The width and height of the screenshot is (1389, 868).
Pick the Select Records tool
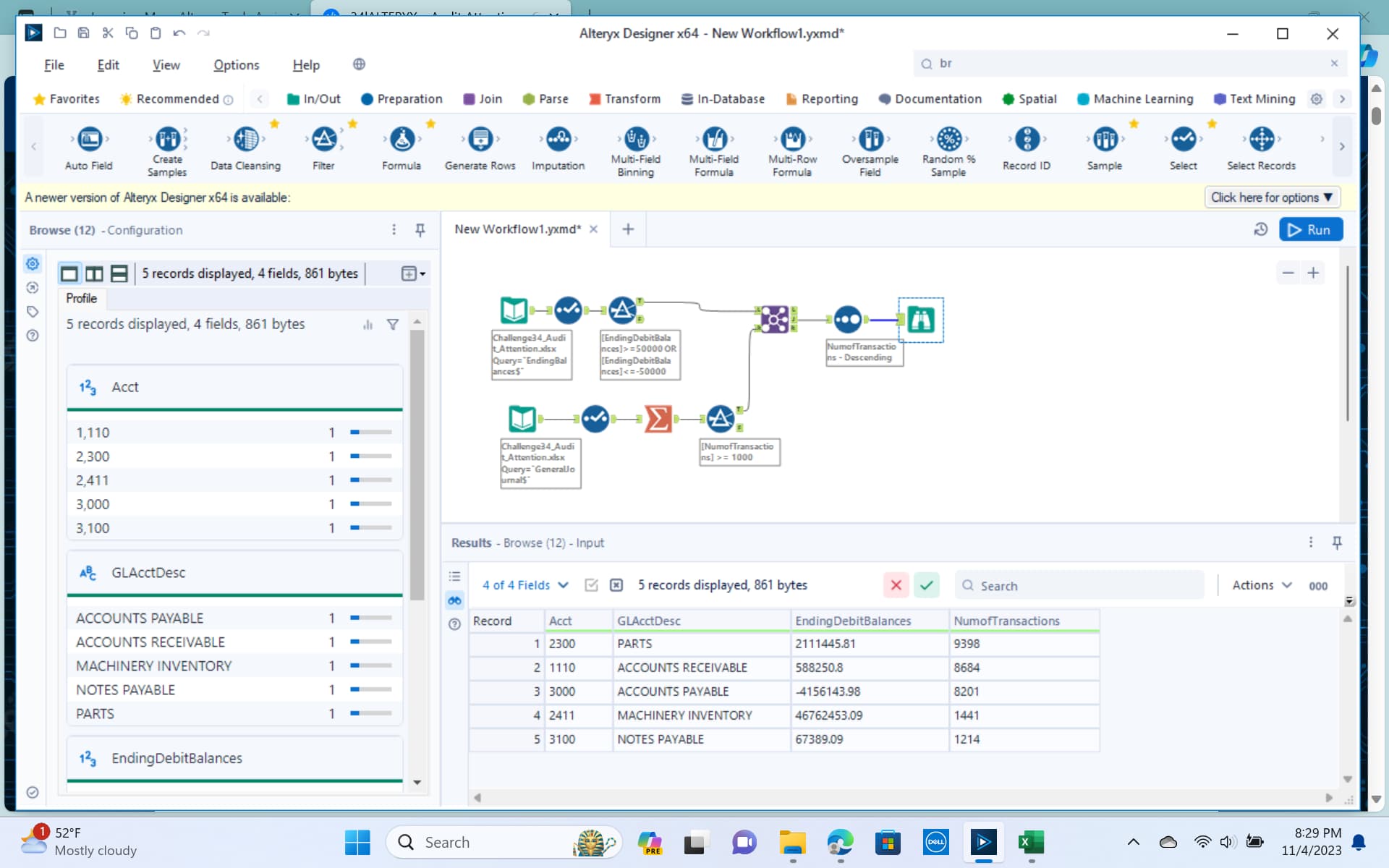(1261, 149)
